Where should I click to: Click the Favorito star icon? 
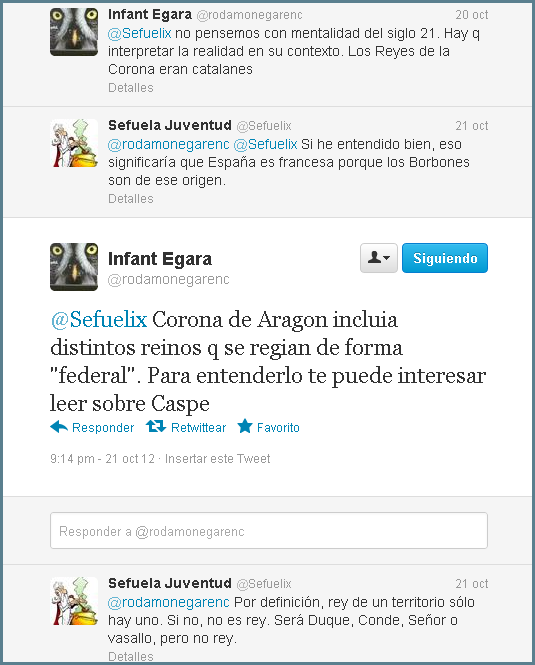click(x=245, y=426)
